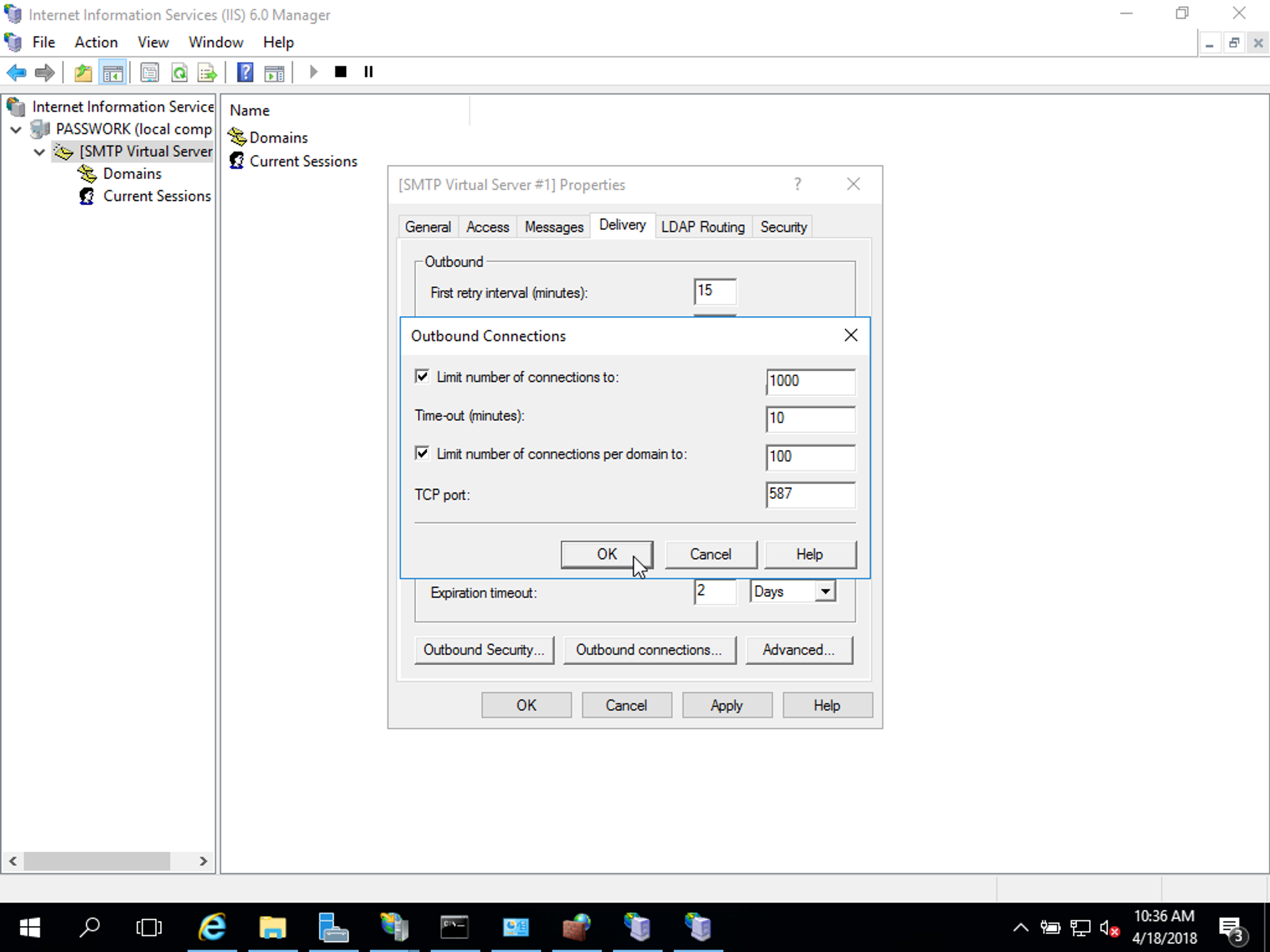Disable limit of connections per domain
The width and height of the screenshot is (1270, 952).
tap(422, 453)
